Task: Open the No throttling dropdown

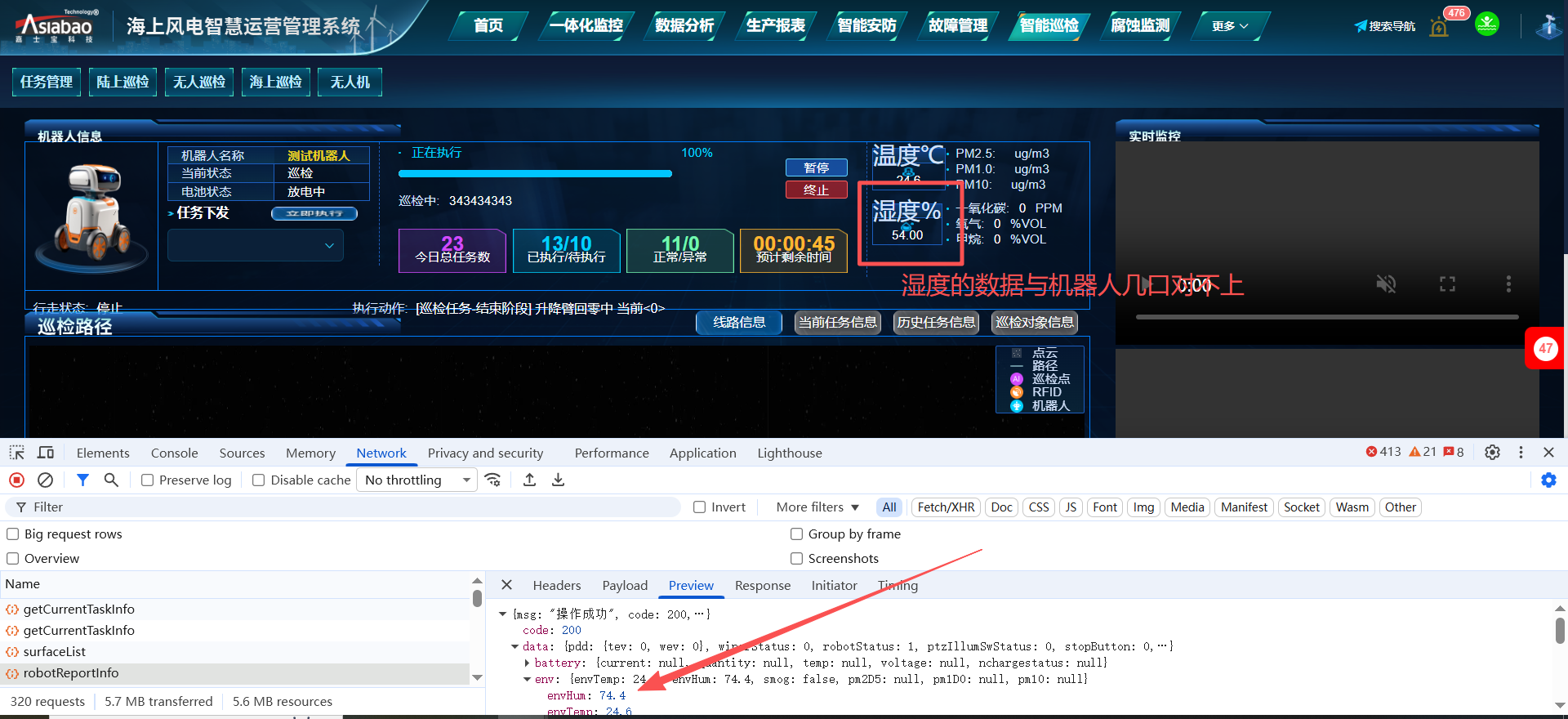Action: click(416, 480)
